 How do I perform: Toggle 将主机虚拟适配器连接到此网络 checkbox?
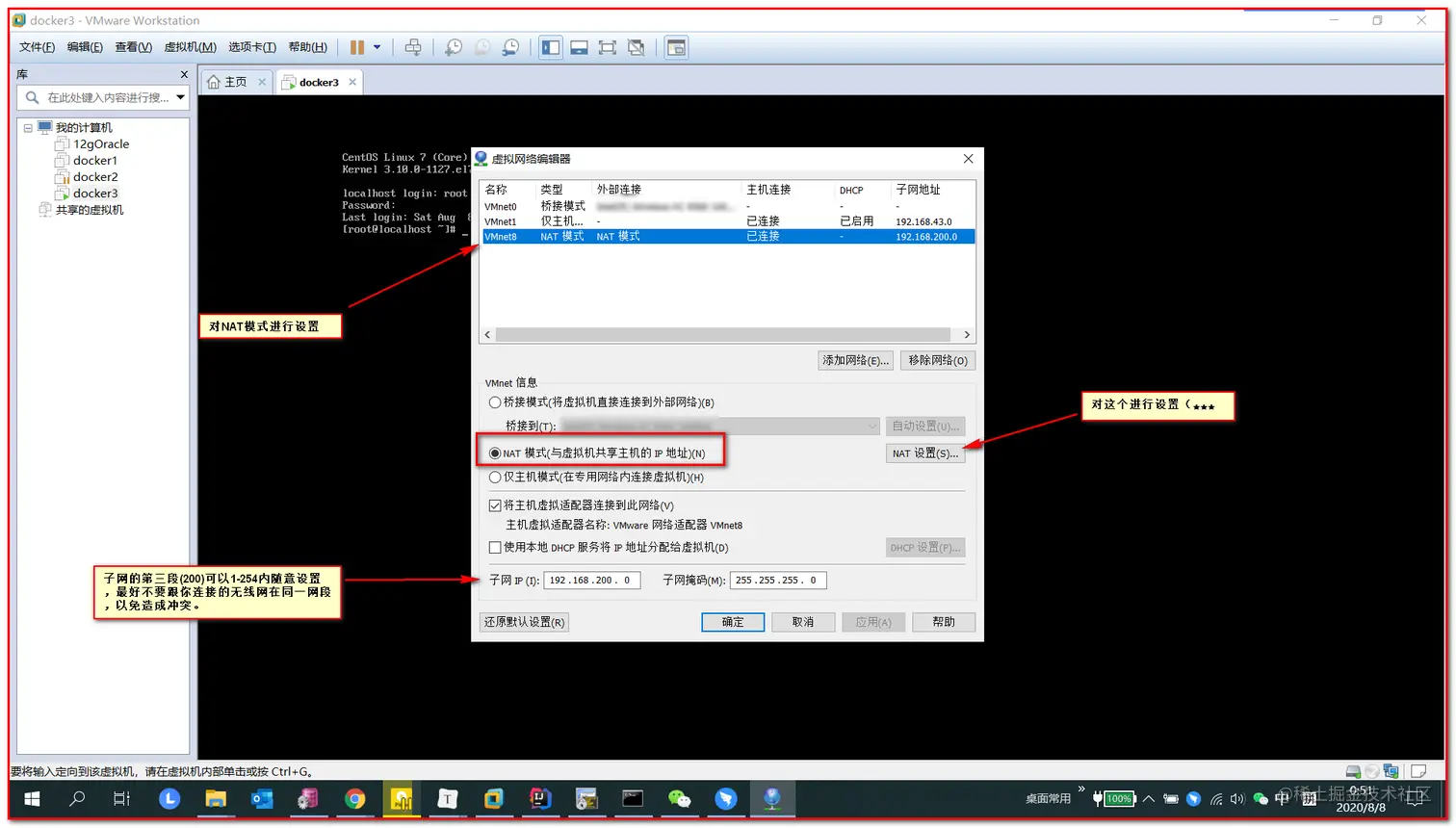pos(495,505)
